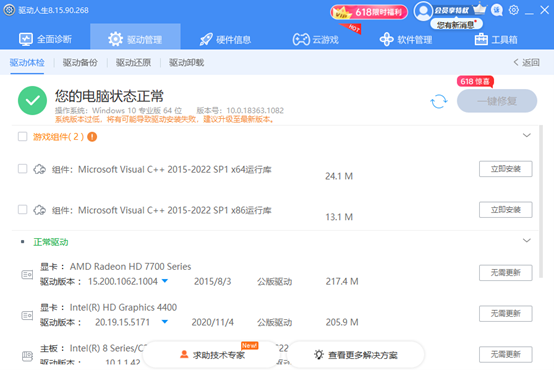Click 求助技术专家 button
The height and width of the screenshot is (370, 554).
tap(212, 355)
